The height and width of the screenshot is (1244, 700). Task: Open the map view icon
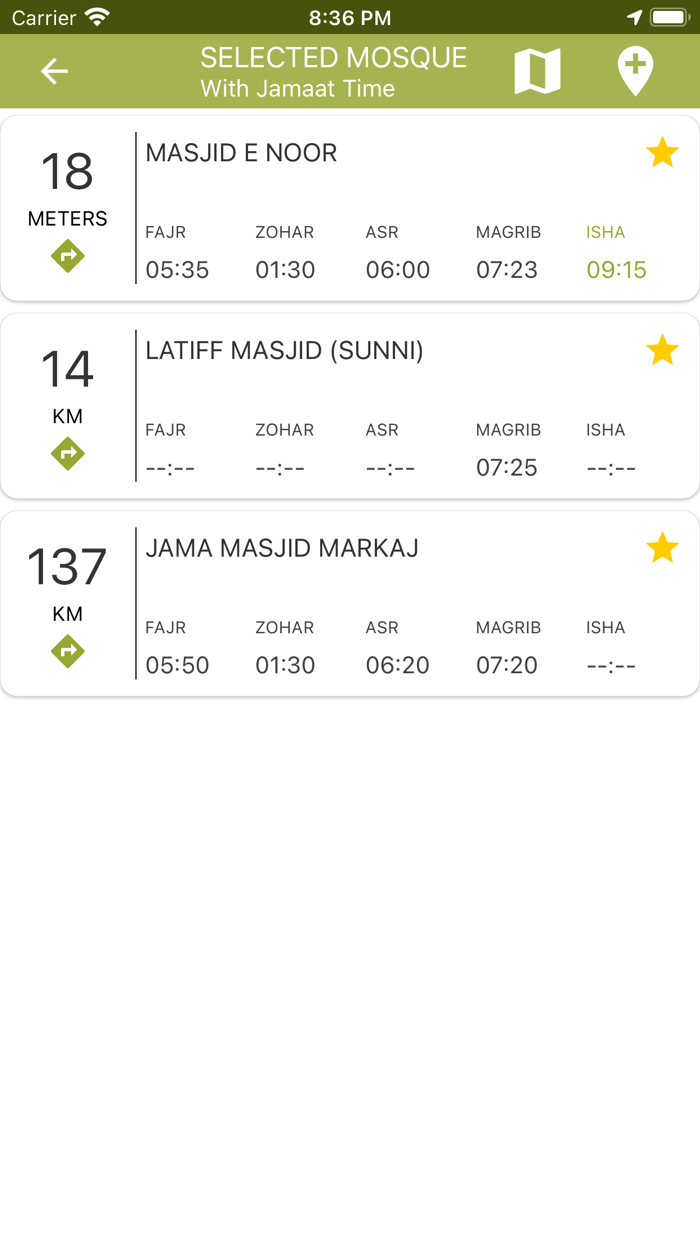tap(537, 71)
